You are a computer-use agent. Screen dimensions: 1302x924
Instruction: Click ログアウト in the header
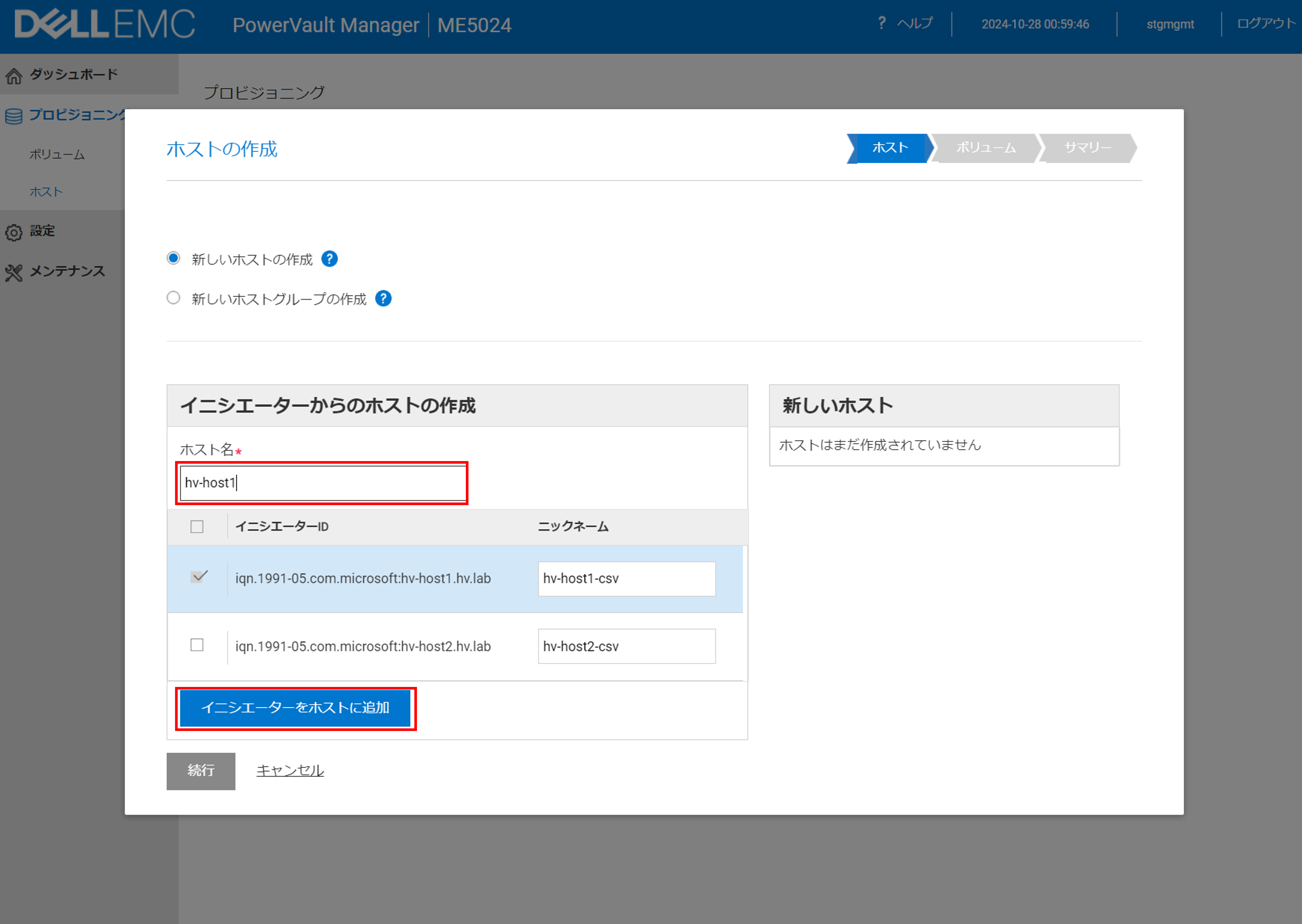pyautogui.click(x=1265, y=24)
